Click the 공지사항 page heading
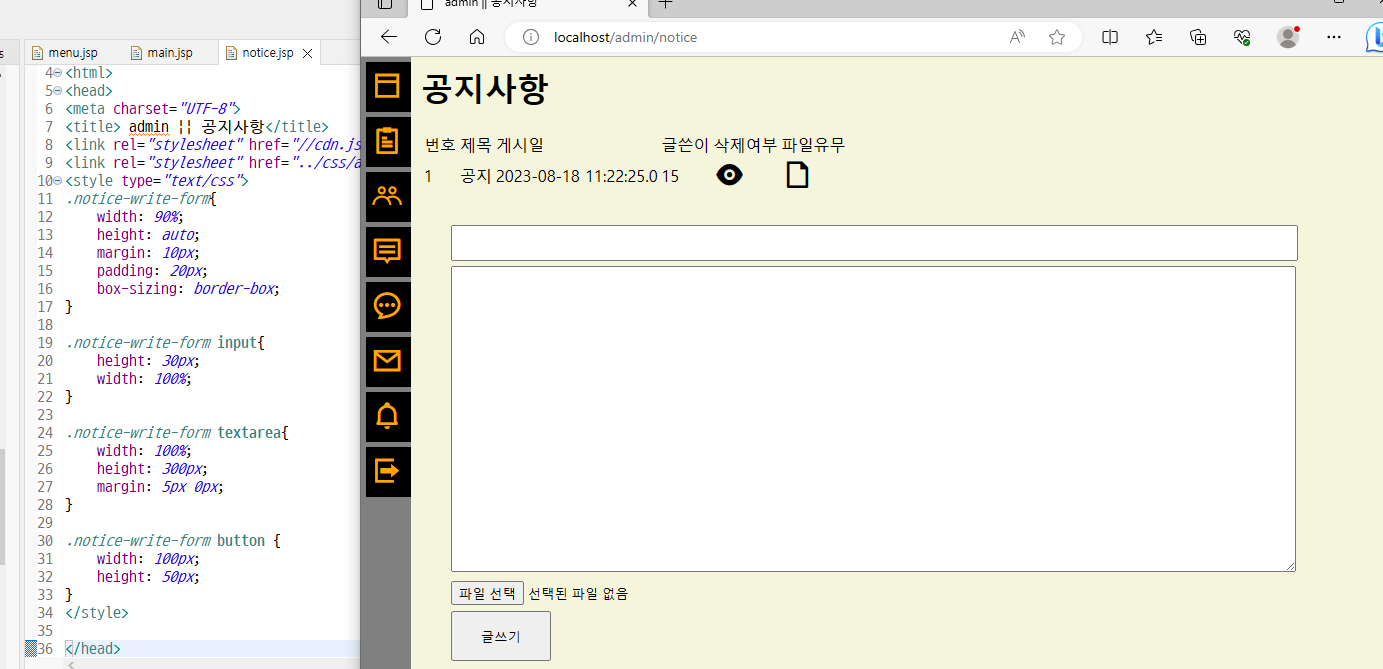 [485, 88]
